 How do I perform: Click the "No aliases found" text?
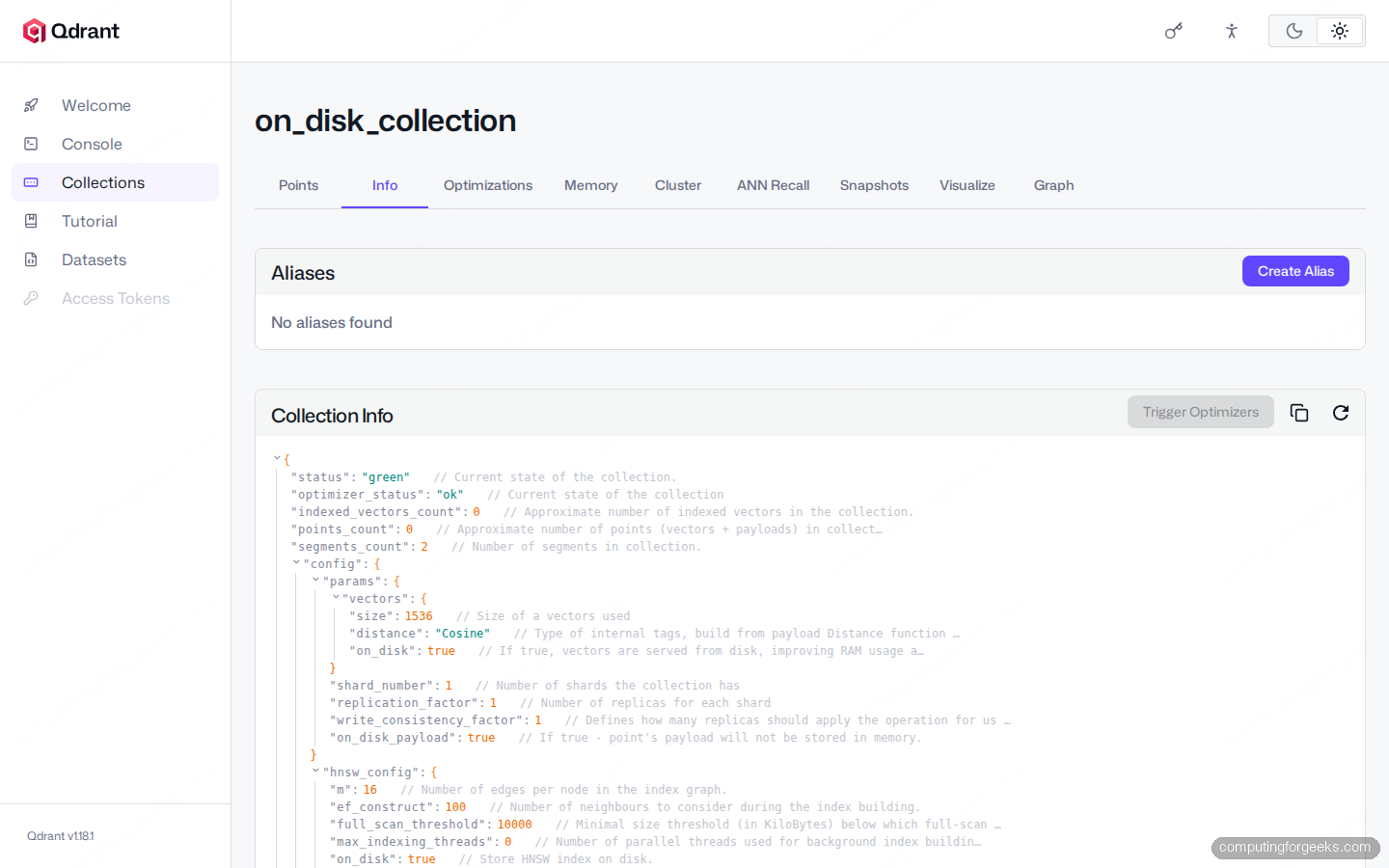point(332,322)
